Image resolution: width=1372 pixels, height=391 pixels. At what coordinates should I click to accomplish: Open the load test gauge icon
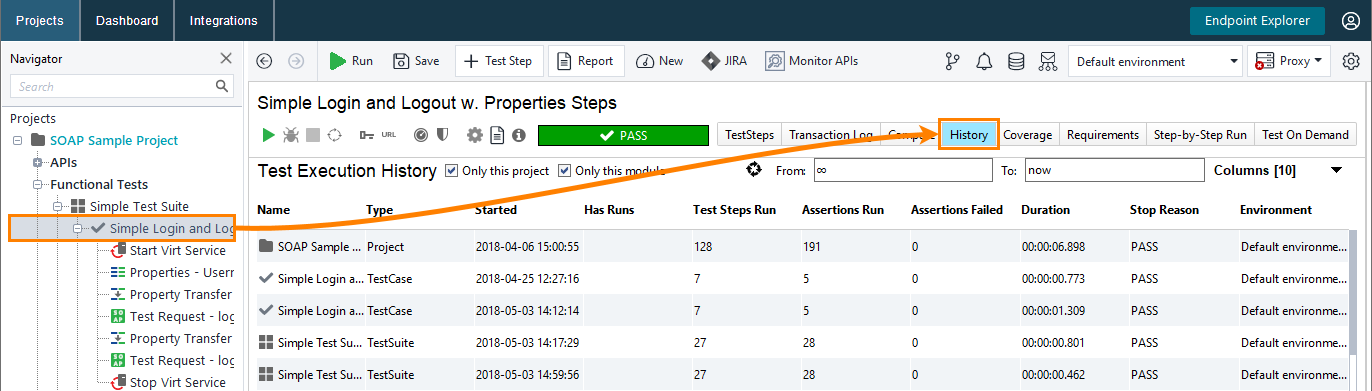[x=421, y=134]
